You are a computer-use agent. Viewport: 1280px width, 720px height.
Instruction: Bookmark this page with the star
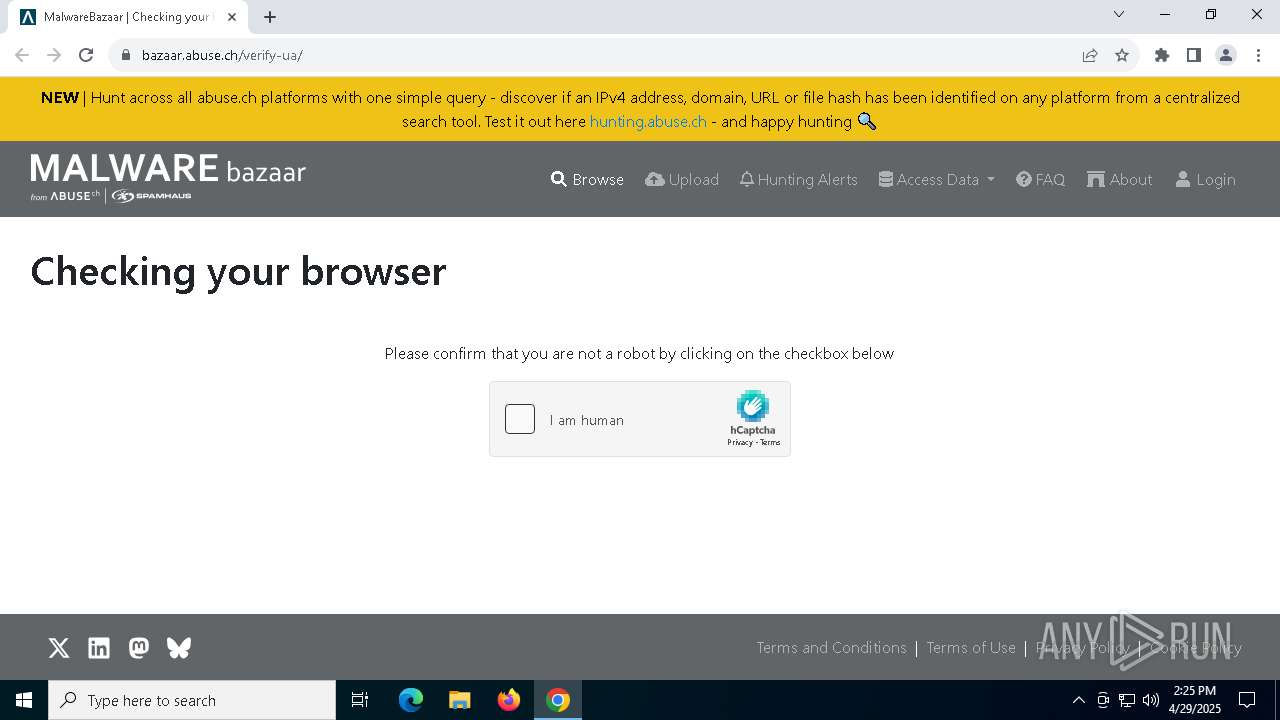(1122, 55)
